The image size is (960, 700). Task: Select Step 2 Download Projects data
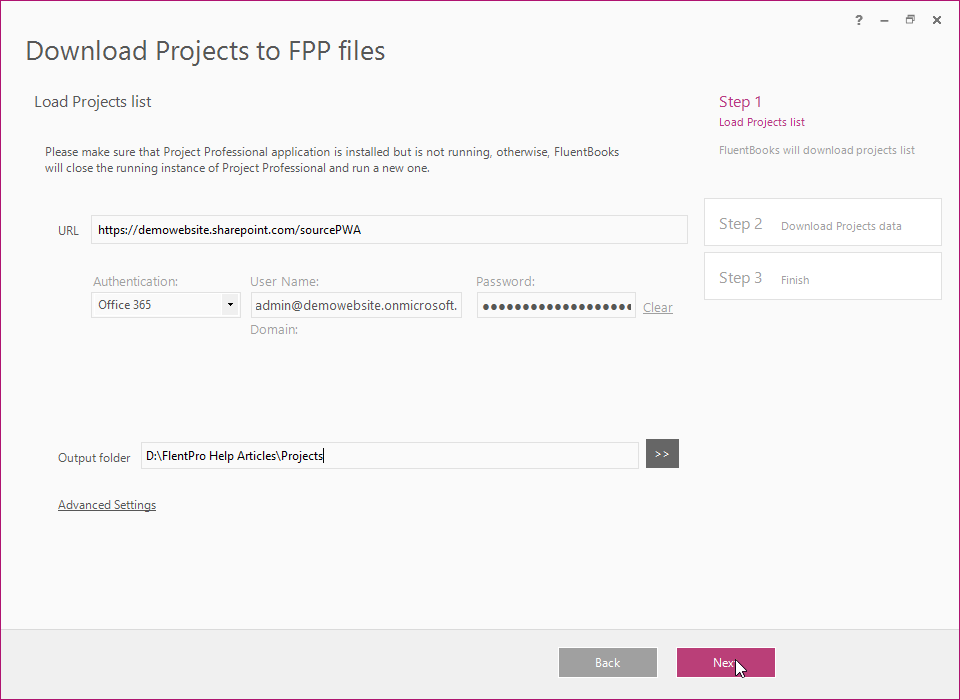(x=823, y=222)
